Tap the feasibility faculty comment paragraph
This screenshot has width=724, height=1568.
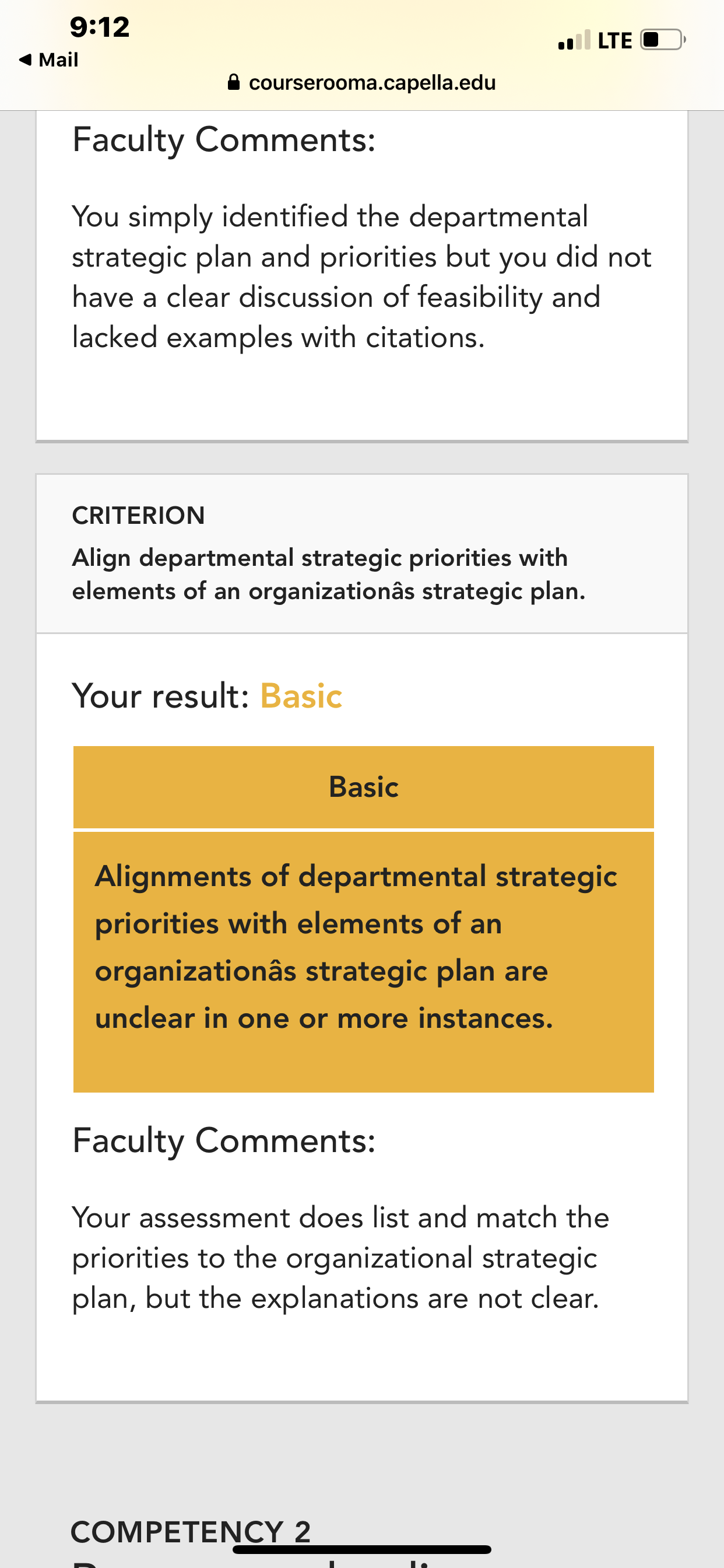click(x=362, y=277)
